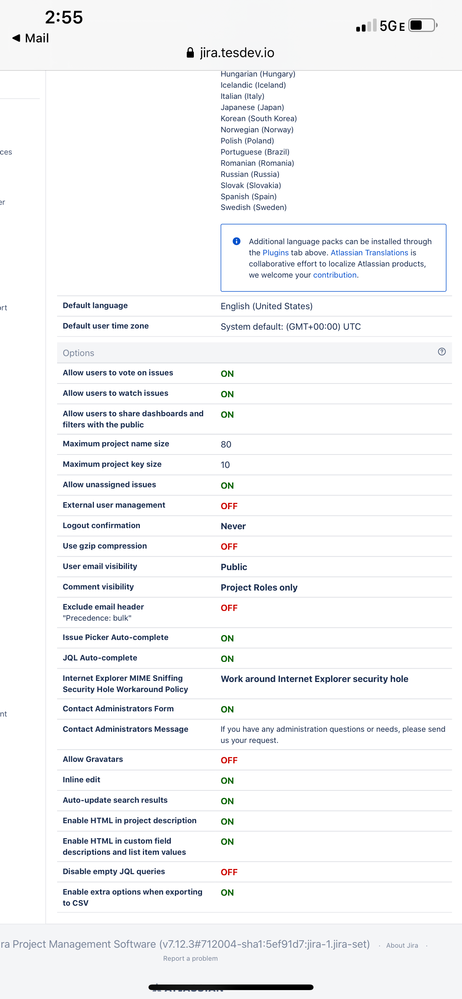Image resolution: width=462 pixels, height=999 pixels.
Task: Open the About Jira link
Action: point(402,945)
